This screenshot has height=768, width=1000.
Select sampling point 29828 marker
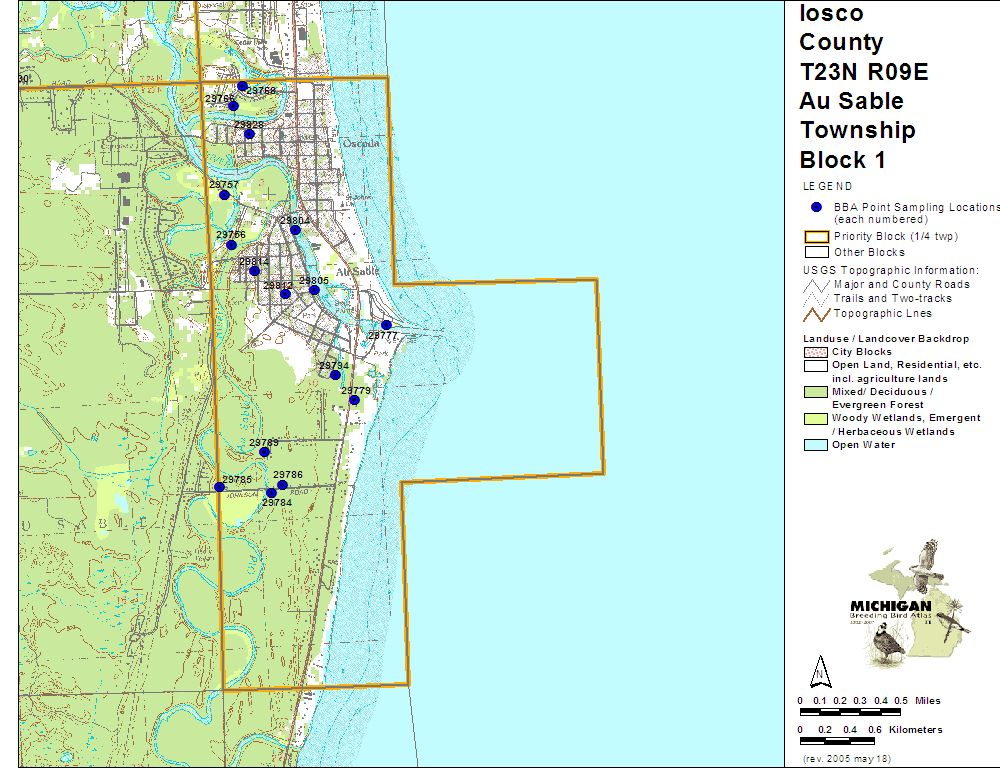point(249,134)
